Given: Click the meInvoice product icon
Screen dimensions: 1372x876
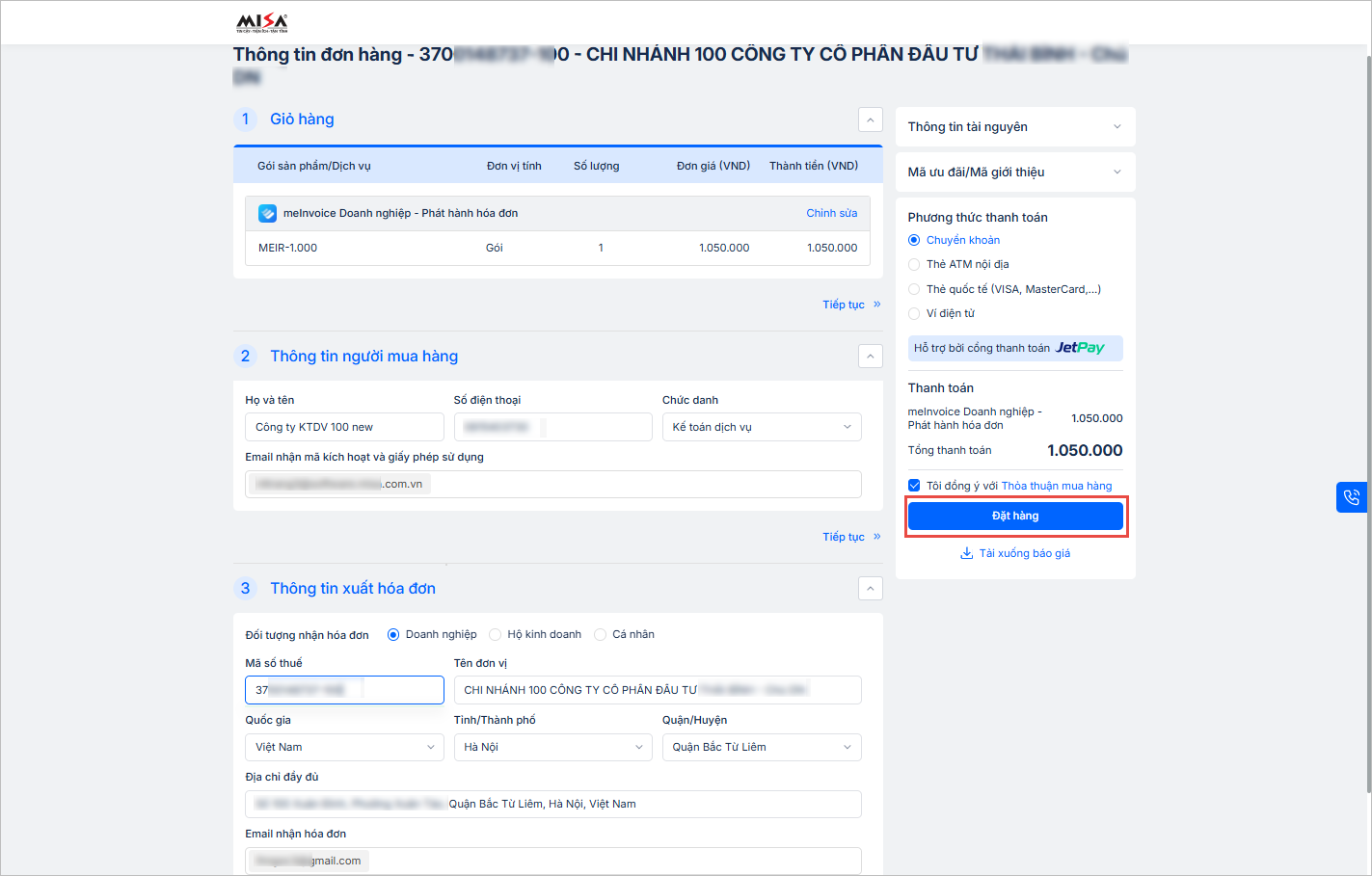Looking at the screenshot, I should point(268,213).
